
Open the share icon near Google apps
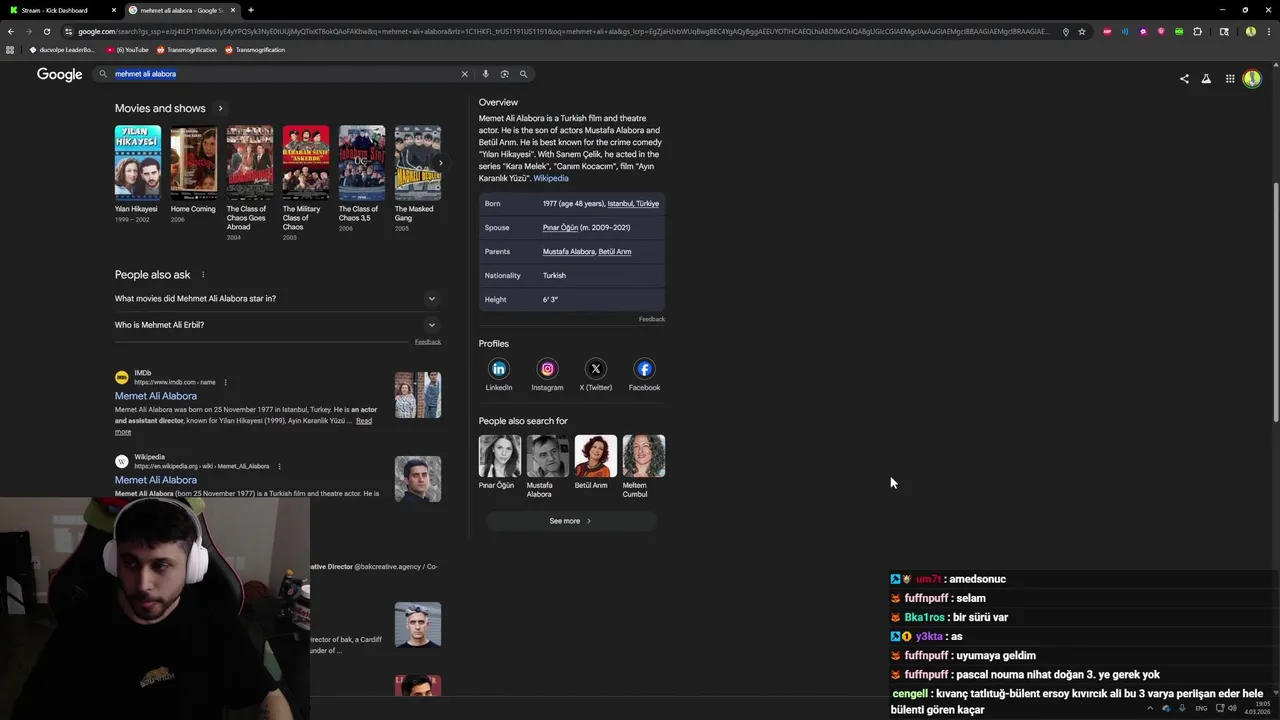pos(1184,79)
